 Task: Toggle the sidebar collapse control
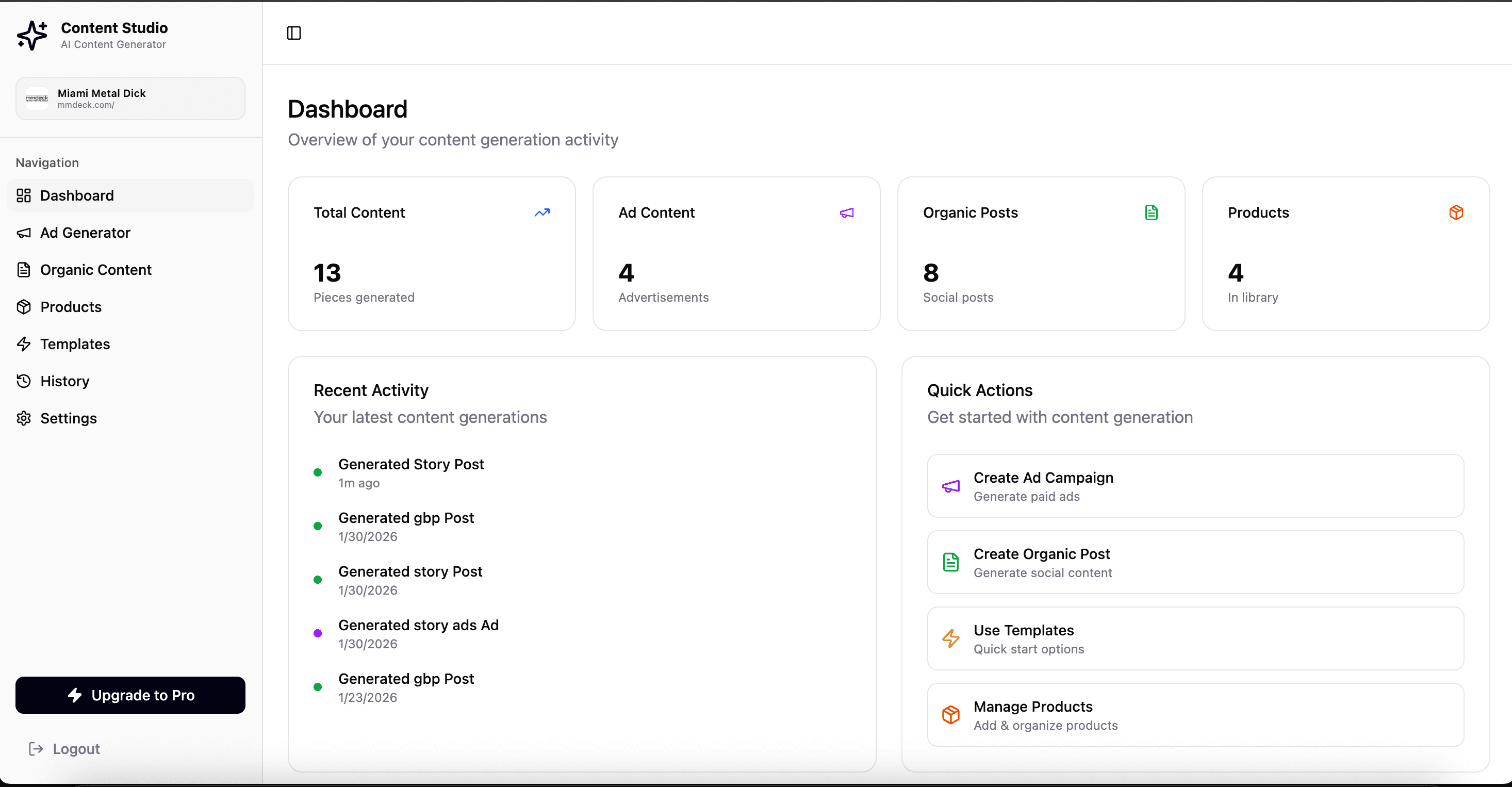tap(293, 33)
